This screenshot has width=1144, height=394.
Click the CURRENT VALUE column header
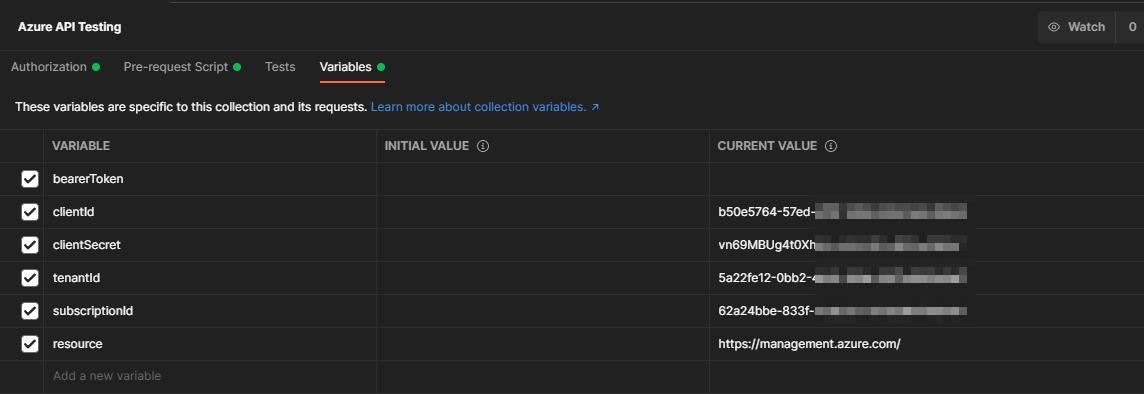tap(767, 146)
